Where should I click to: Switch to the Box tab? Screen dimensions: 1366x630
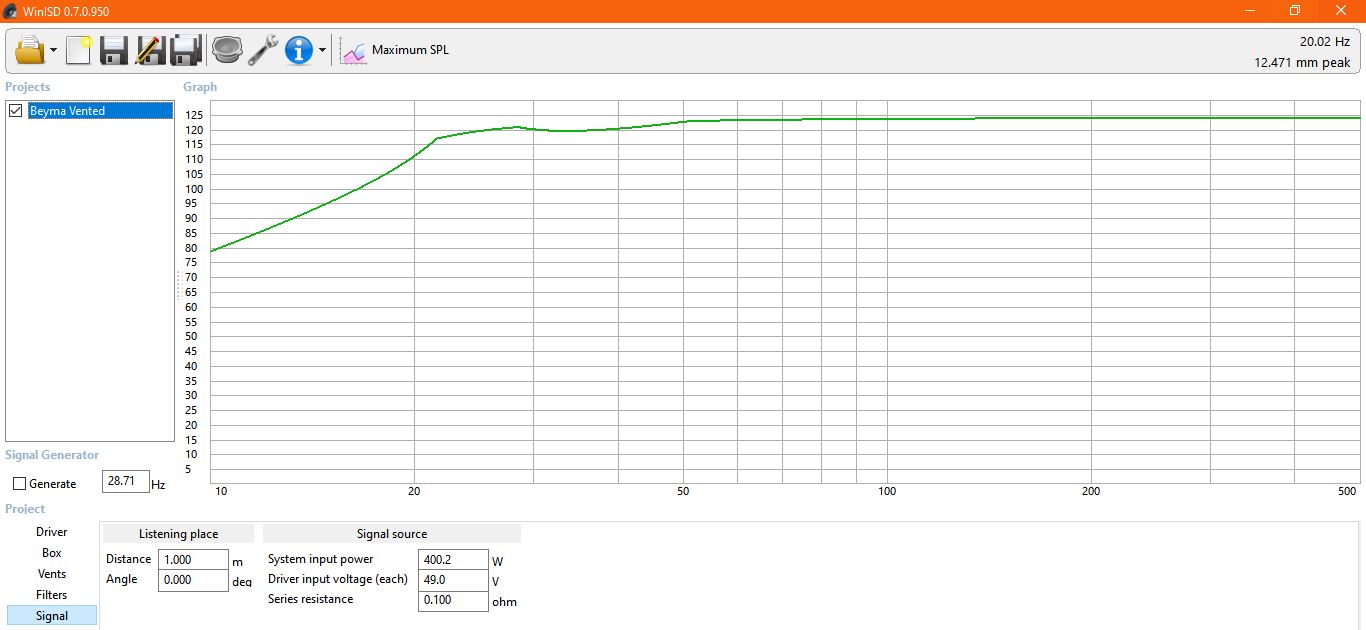52,553
